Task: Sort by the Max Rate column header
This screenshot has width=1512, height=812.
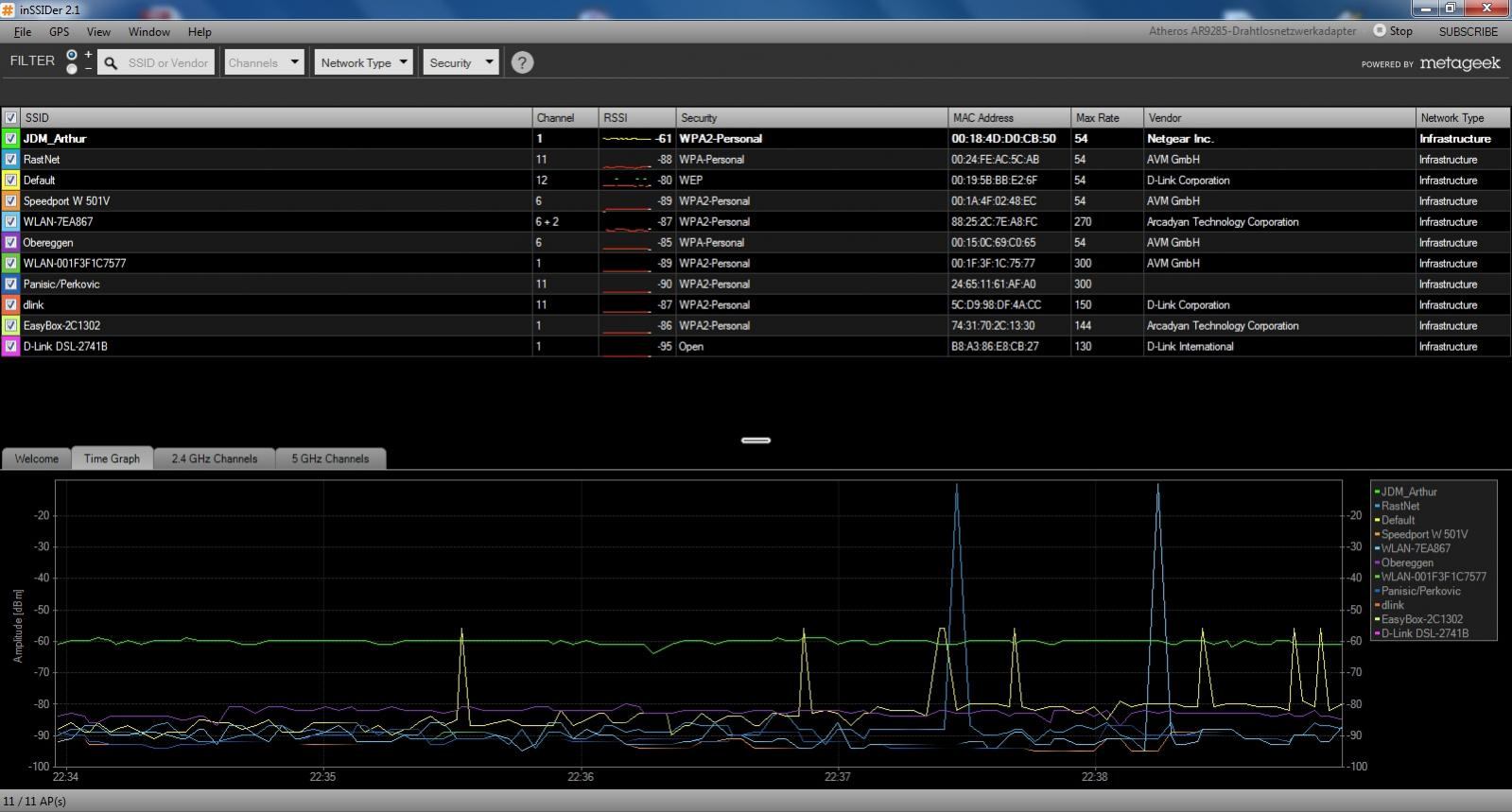Action: pos(1107,117)
